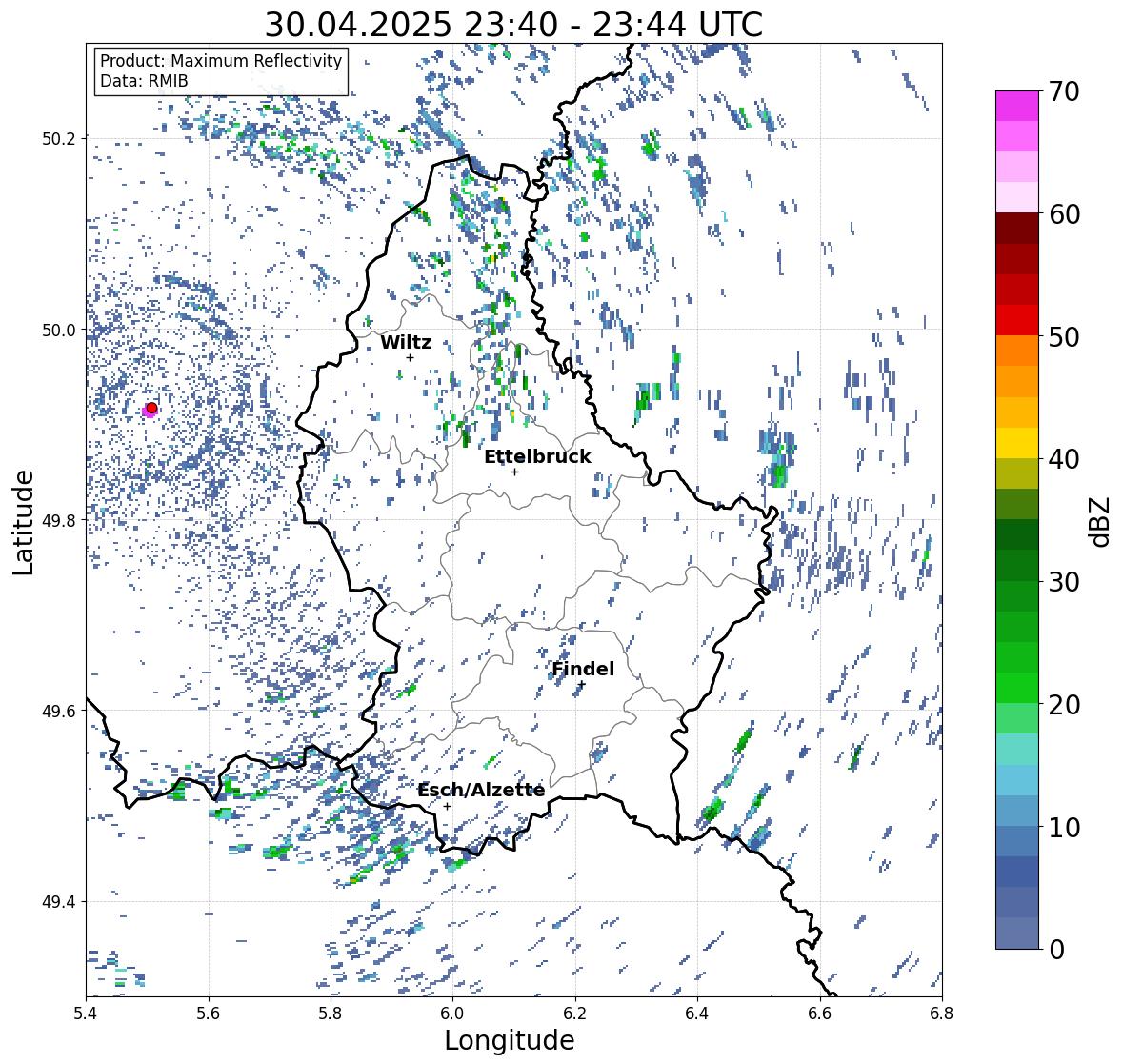Click the Ettelbruck station cross marker
Screen dimensions: 1123x1064
tap(514, 472)
